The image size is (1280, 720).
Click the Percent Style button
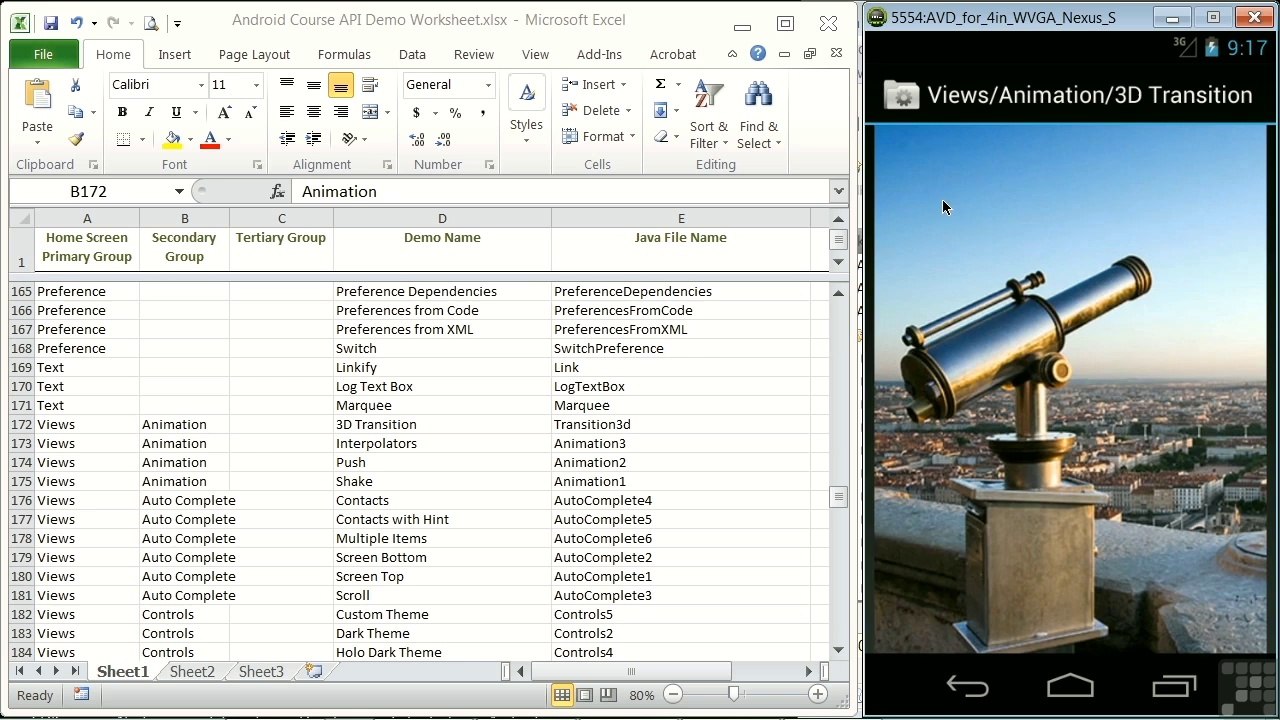click(455, 113)
